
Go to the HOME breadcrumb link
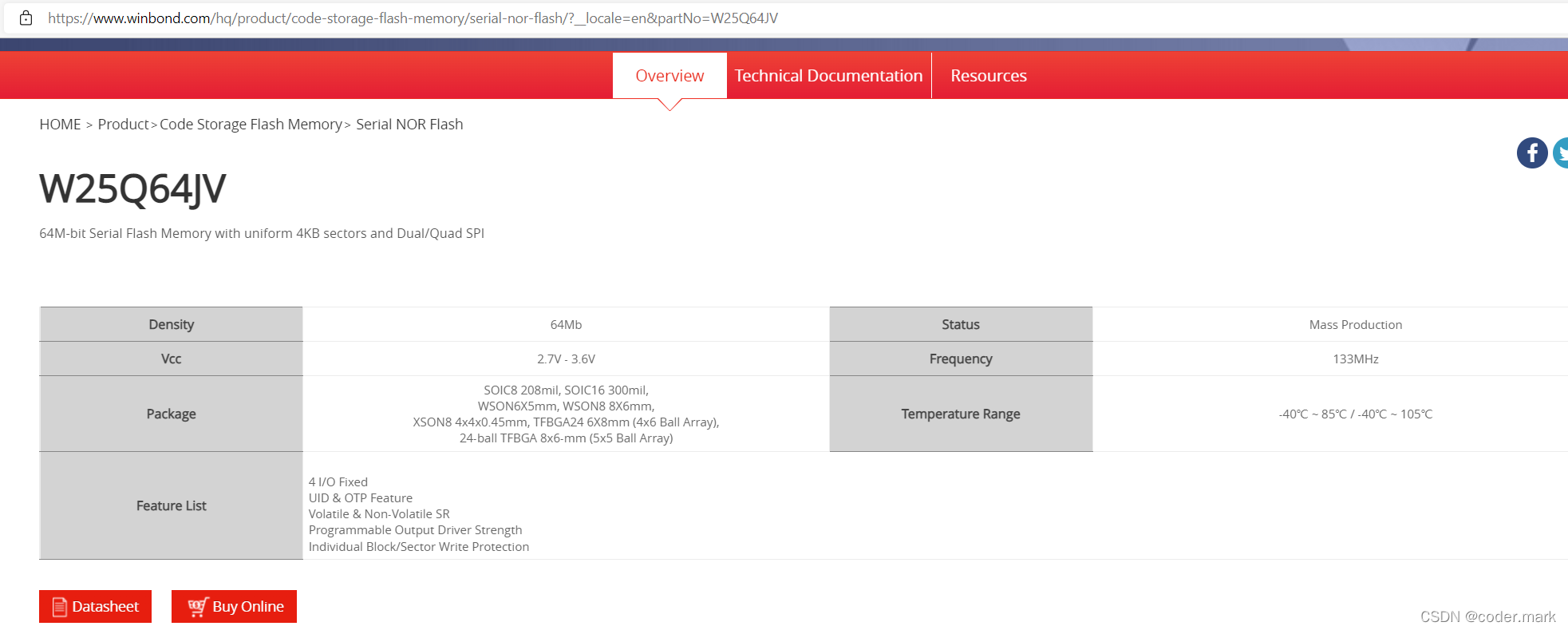[60, 125]
